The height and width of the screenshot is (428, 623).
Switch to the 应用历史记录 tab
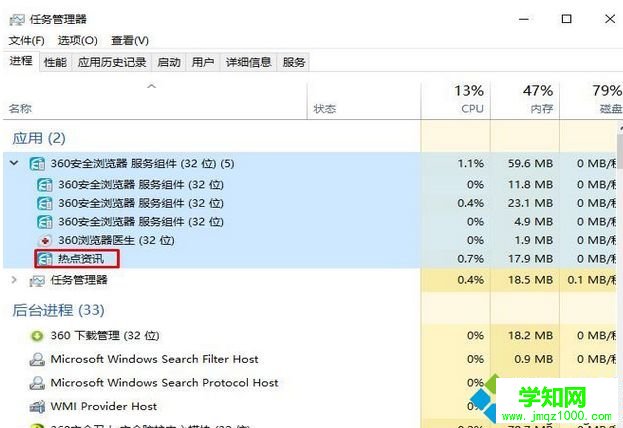click(x=112, y=62)
